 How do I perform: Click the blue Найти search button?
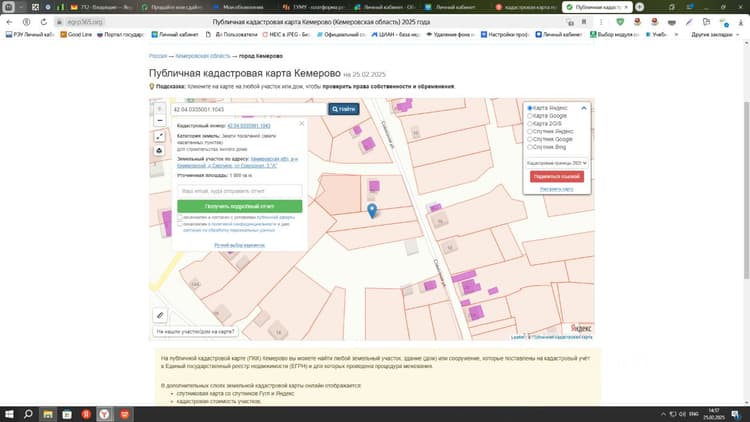[x=343, y=109]
